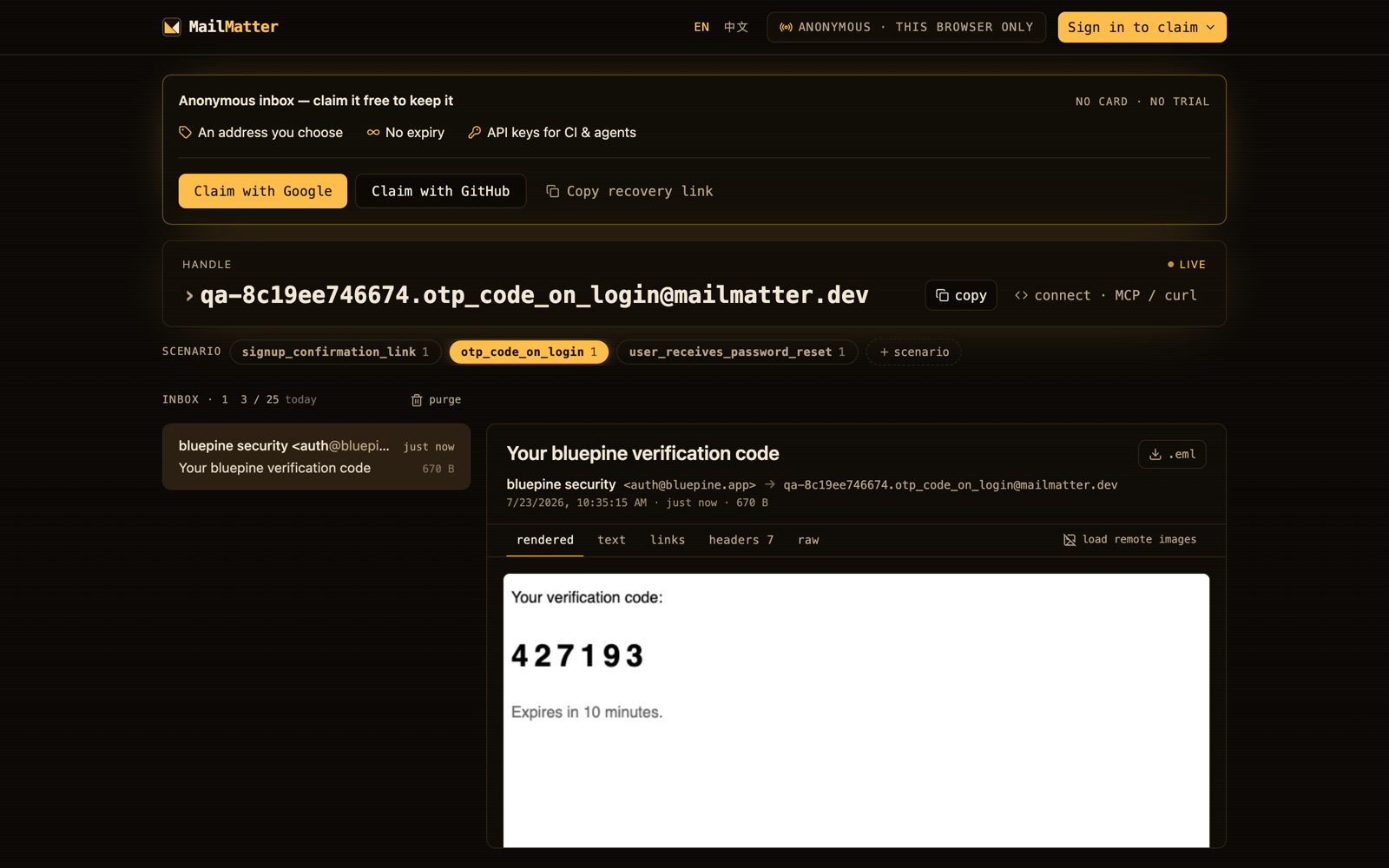Click the Copy recovery link icon
1389x868 pixels.
pos(552,191)
